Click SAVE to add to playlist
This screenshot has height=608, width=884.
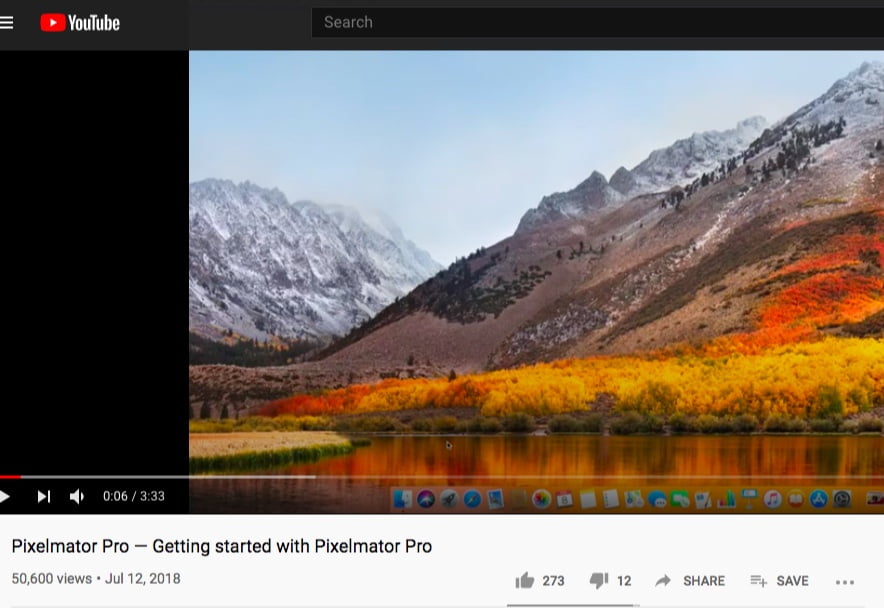[779, 581]
